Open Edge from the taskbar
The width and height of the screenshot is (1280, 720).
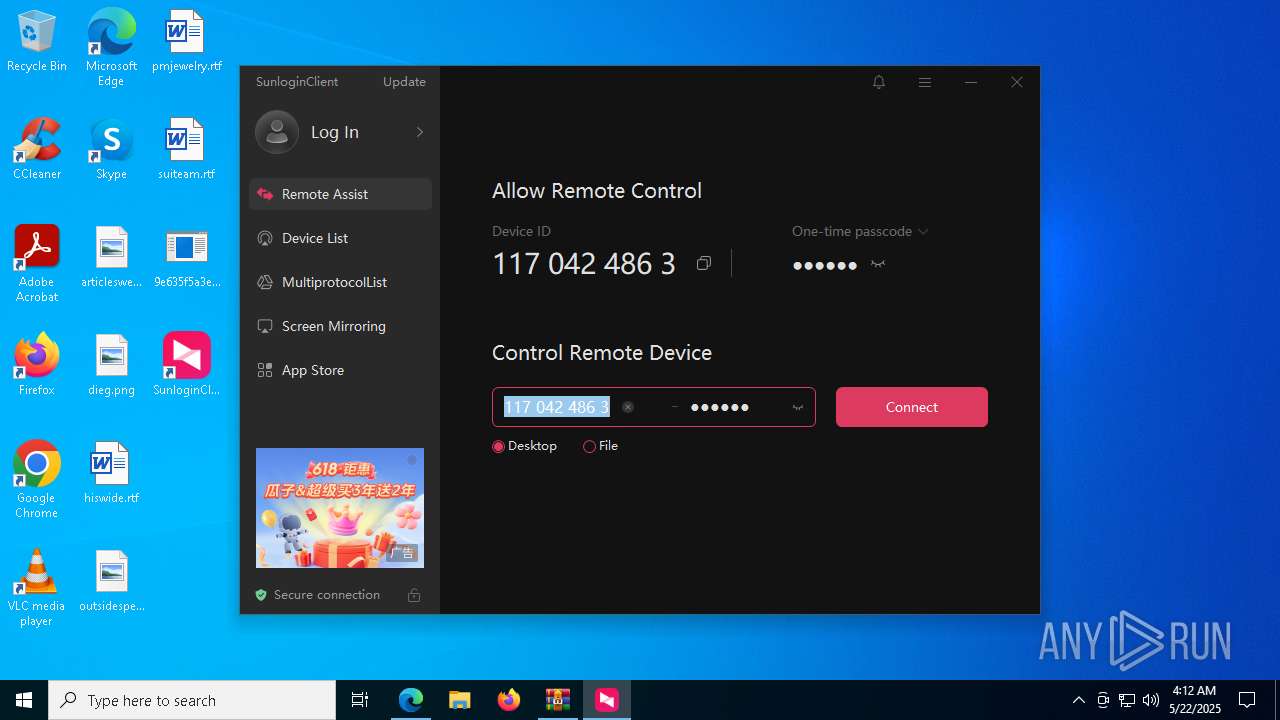pyautogui.click(x=411, y=700)
